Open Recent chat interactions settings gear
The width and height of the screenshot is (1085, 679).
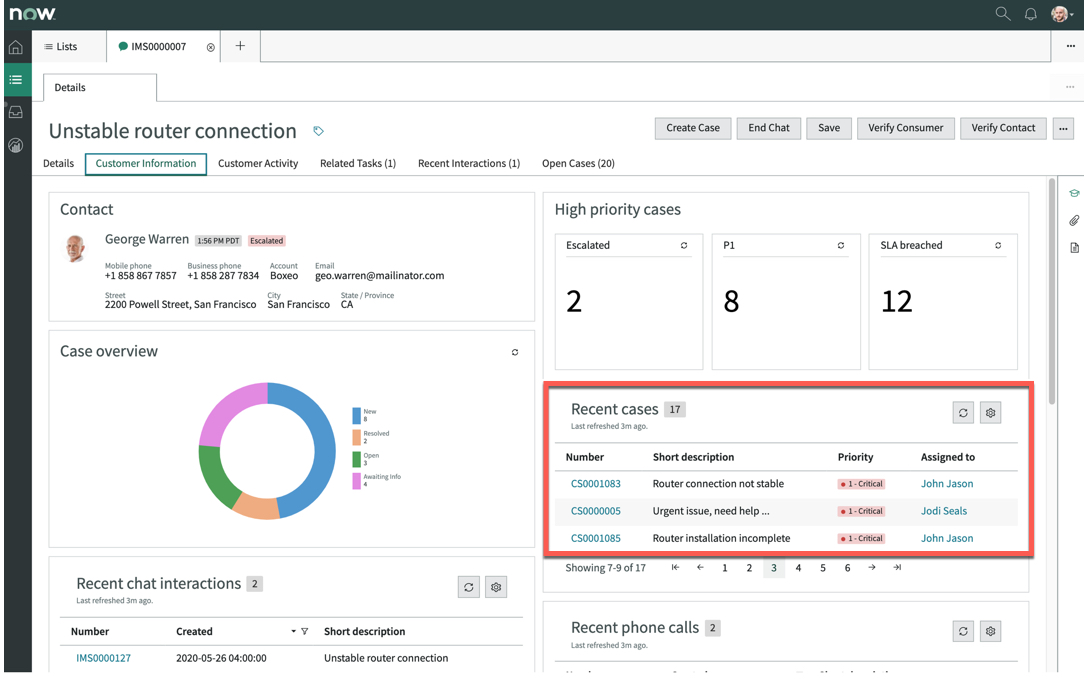(x=496, y=587)
